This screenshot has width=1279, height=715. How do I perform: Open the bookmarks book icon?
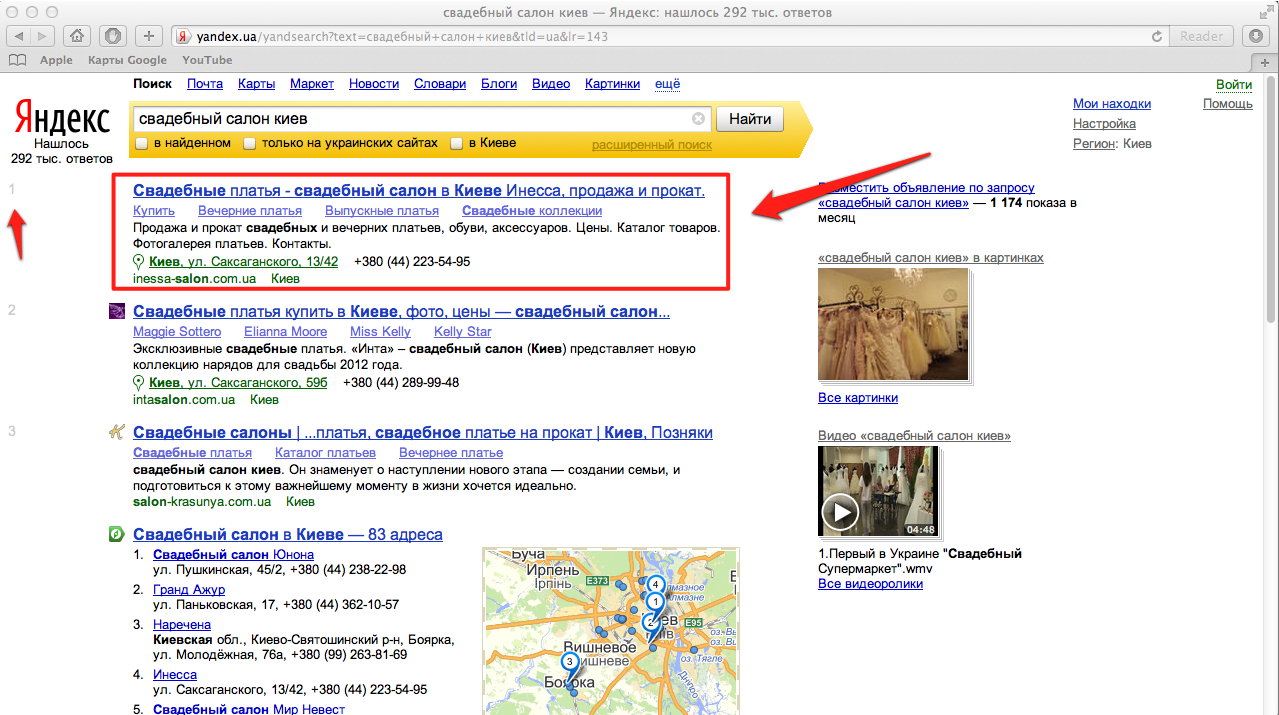[17, 60]
